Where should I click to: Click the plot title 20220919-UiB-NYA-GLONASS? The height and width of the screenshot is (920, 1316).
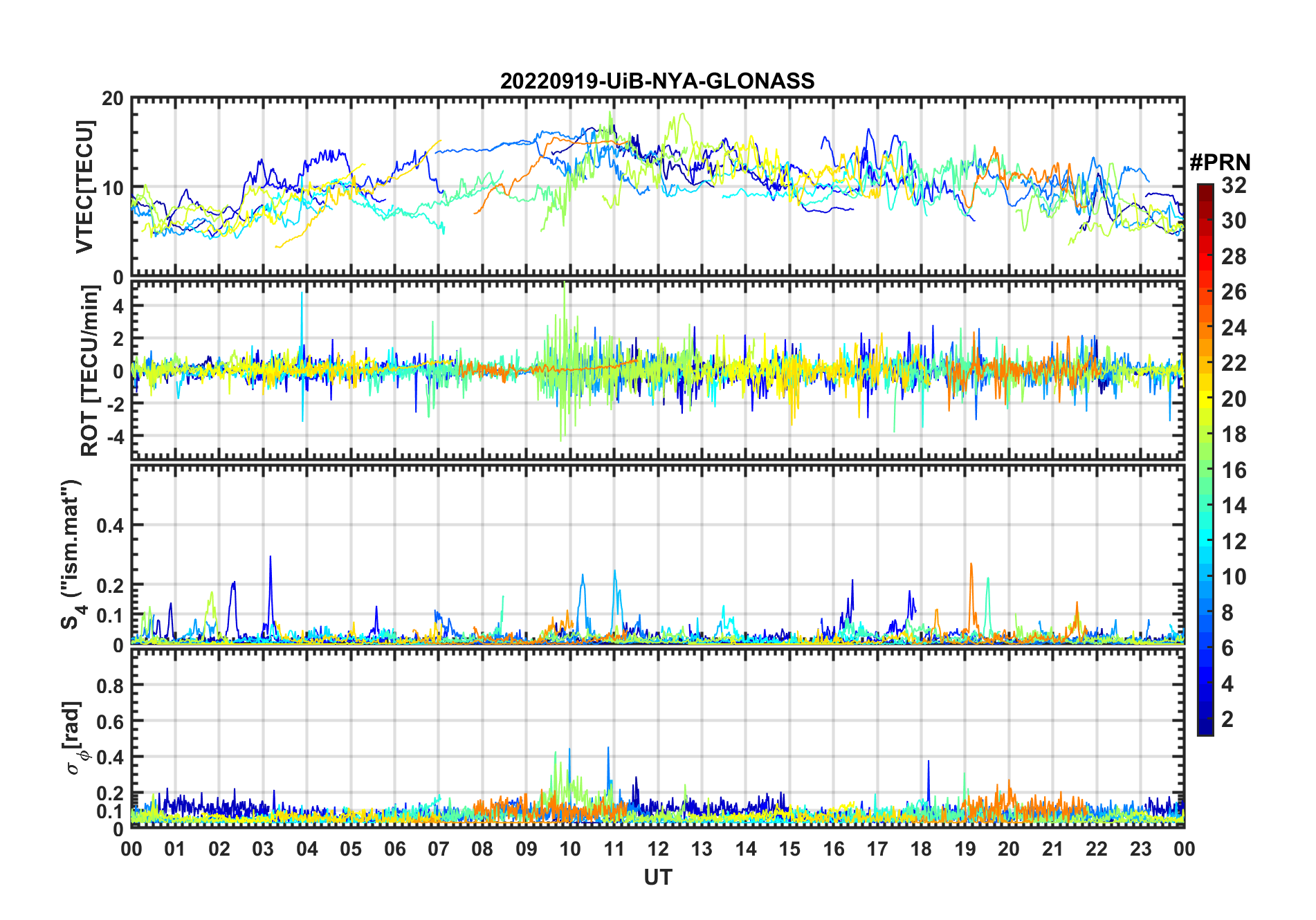click(657, 81)
